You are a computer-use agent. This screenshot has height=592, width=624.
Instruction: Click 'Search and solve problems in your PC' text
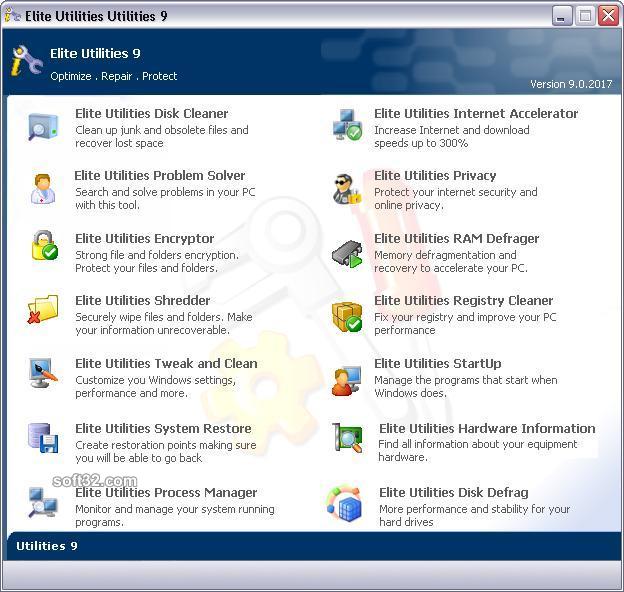165,199
